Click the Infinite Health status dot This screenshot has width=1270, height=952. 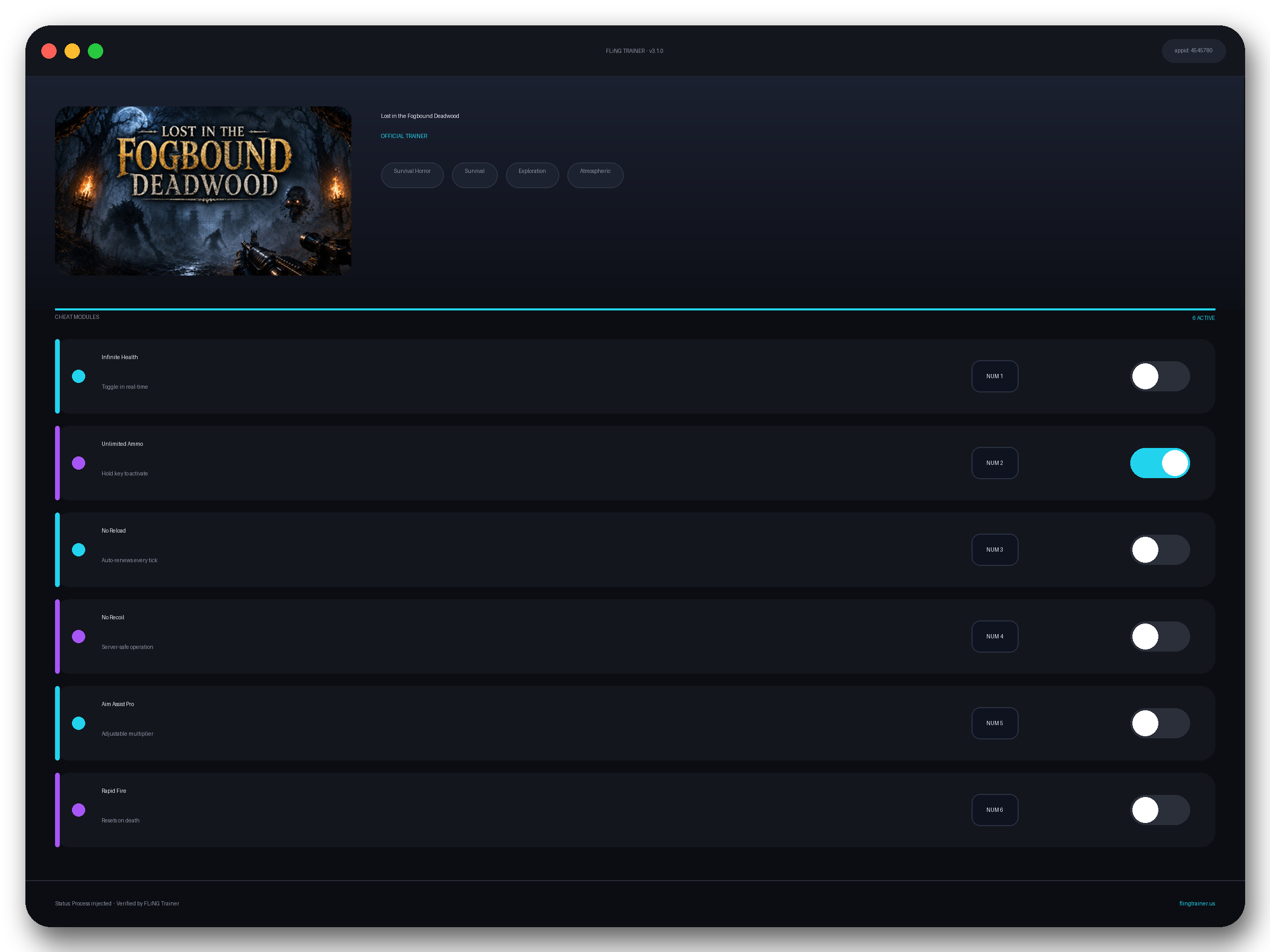click(x=79, y=377)
